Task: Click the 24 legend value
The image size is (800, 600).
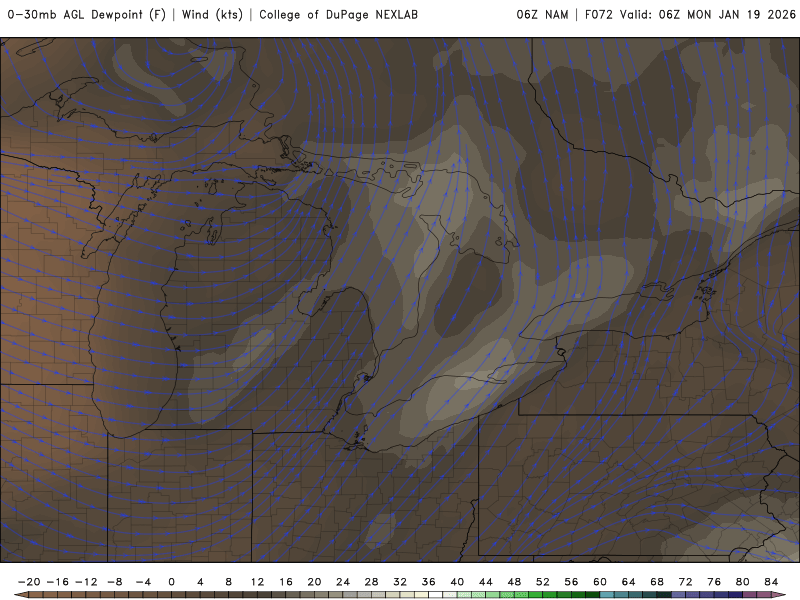Action: click(343, 582)
